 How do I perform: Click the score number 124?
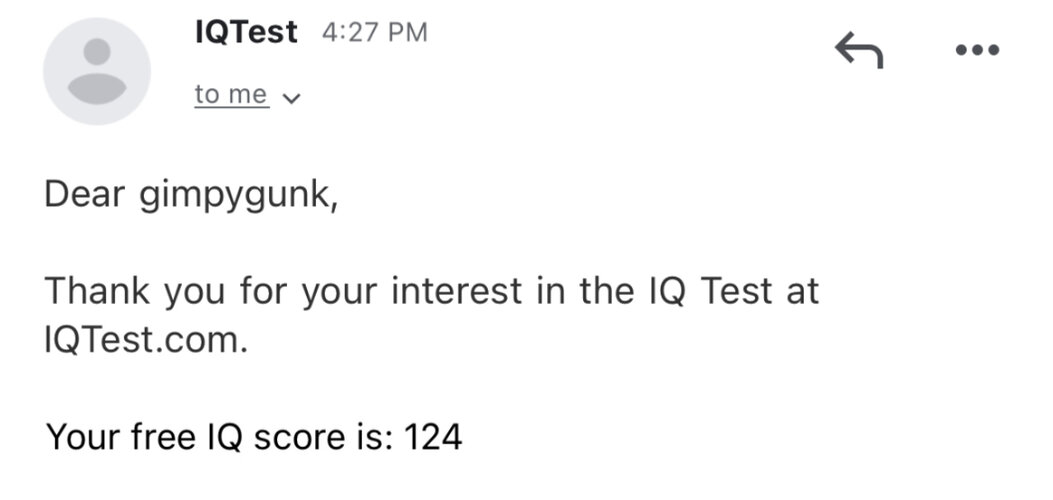[433, 437]
